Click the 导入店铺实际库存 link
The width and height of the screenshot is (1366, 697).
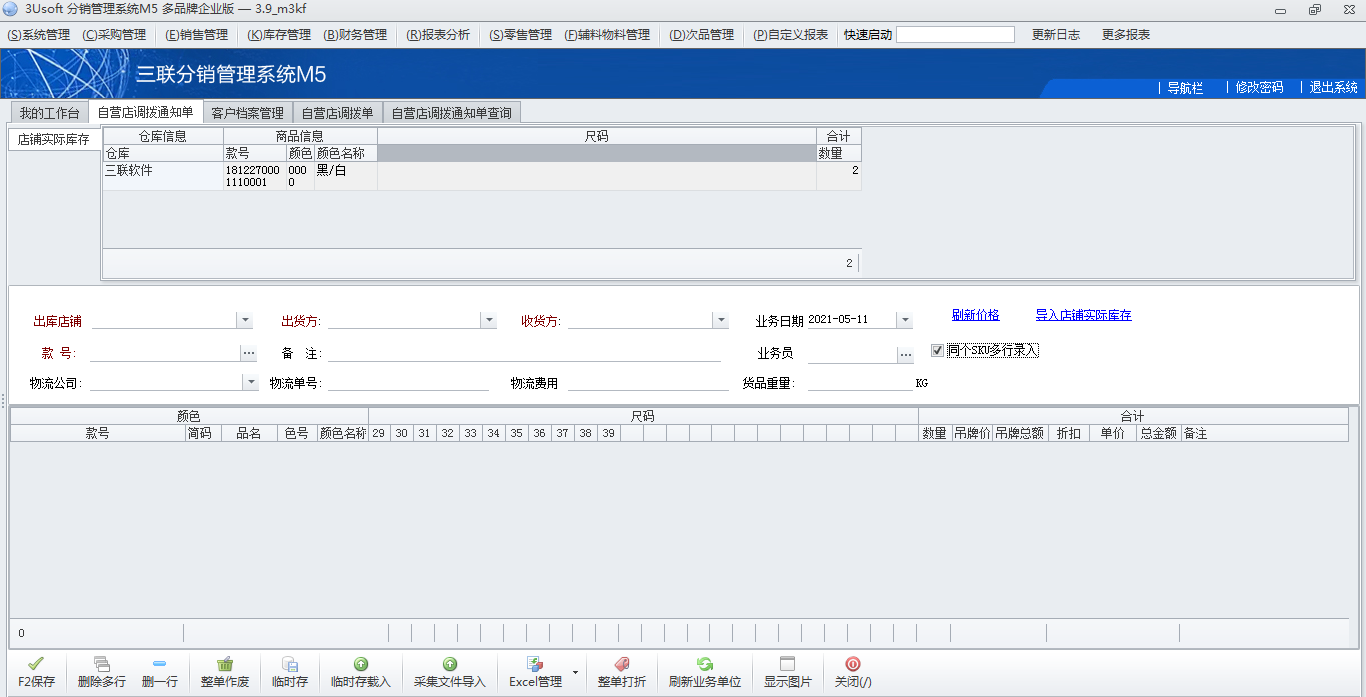pyautogui.click(x=1083, y=315)
